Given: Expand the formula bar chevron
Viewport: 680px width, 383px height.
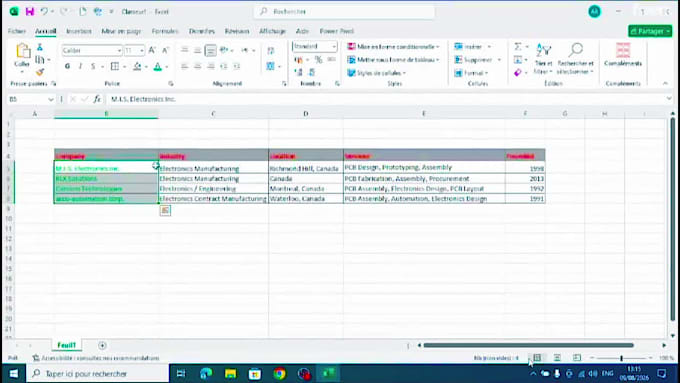Looking at the screenshot, I should coord(668,99).
